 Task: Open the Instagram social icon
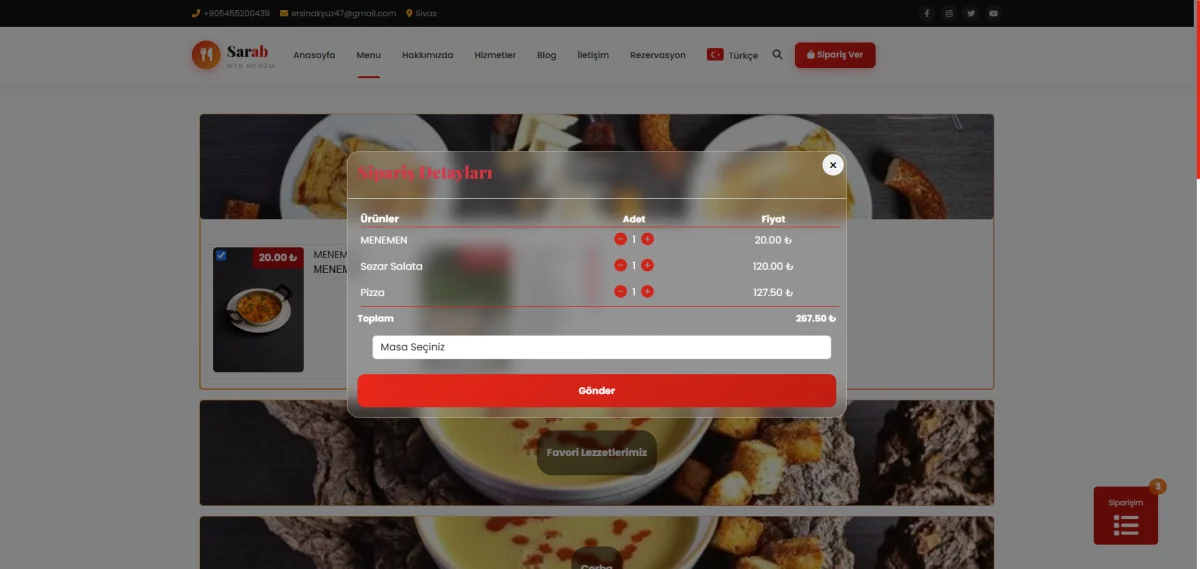coord(949,13)
